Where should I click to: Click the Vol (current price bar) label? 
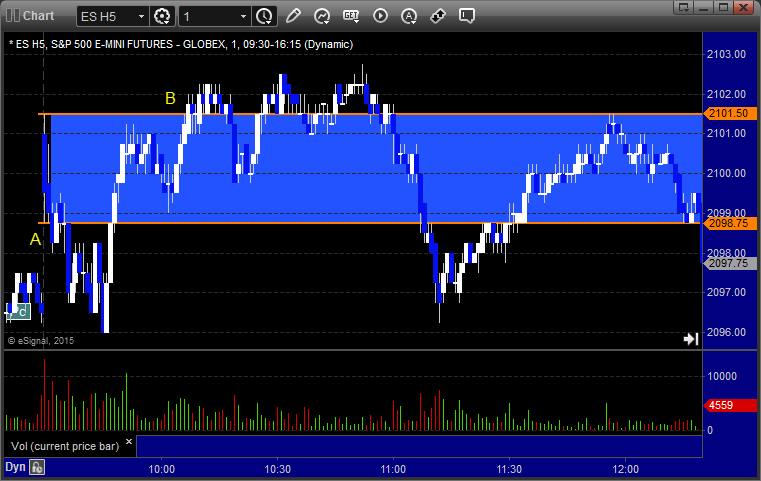pos(65,446)
